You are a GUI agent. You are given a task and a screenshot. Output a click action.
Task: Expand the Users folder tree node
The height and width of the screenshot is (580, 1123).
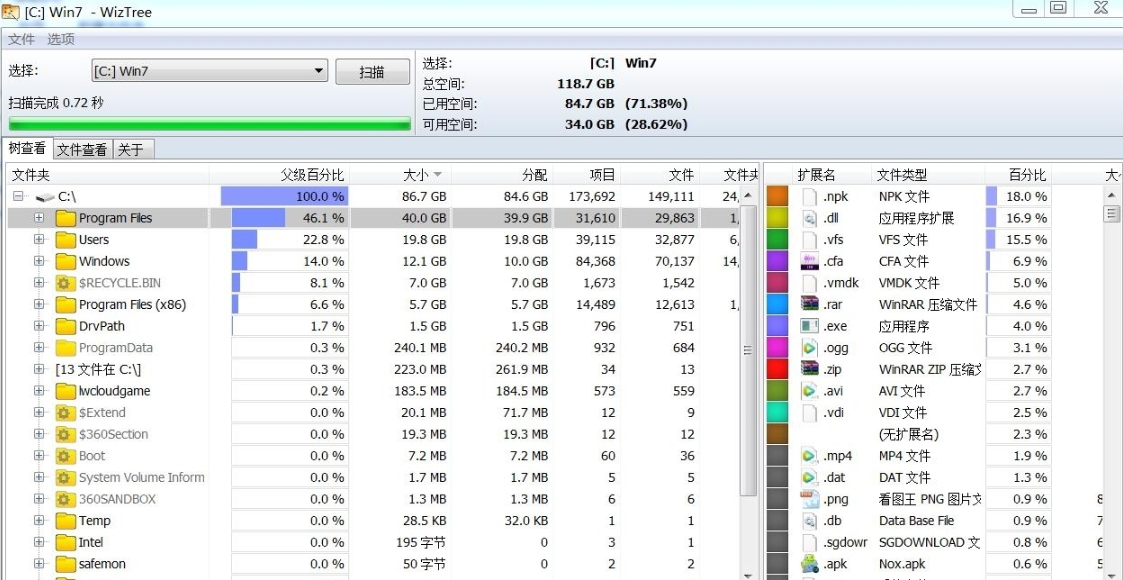point(39,240)
